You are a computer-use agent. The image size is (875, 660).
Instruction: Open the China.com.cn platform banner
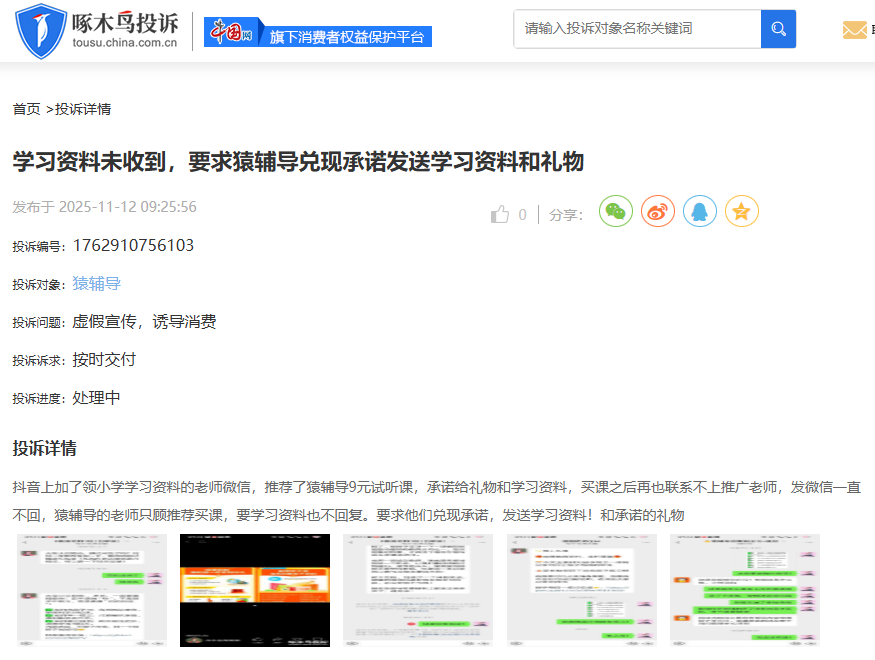pyautogui.click(x=318, y=32)
